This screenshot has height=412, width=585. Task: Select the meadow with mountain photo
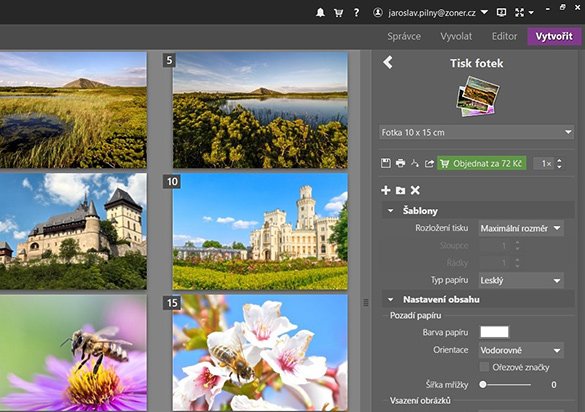point(73,110)
